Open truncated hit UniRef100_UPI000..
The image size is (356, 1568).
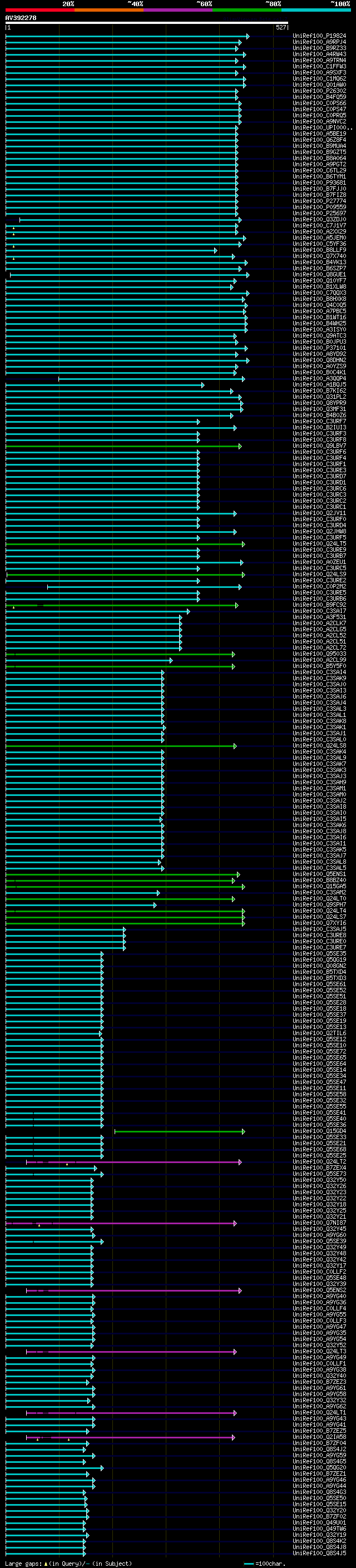coord(322,128)
